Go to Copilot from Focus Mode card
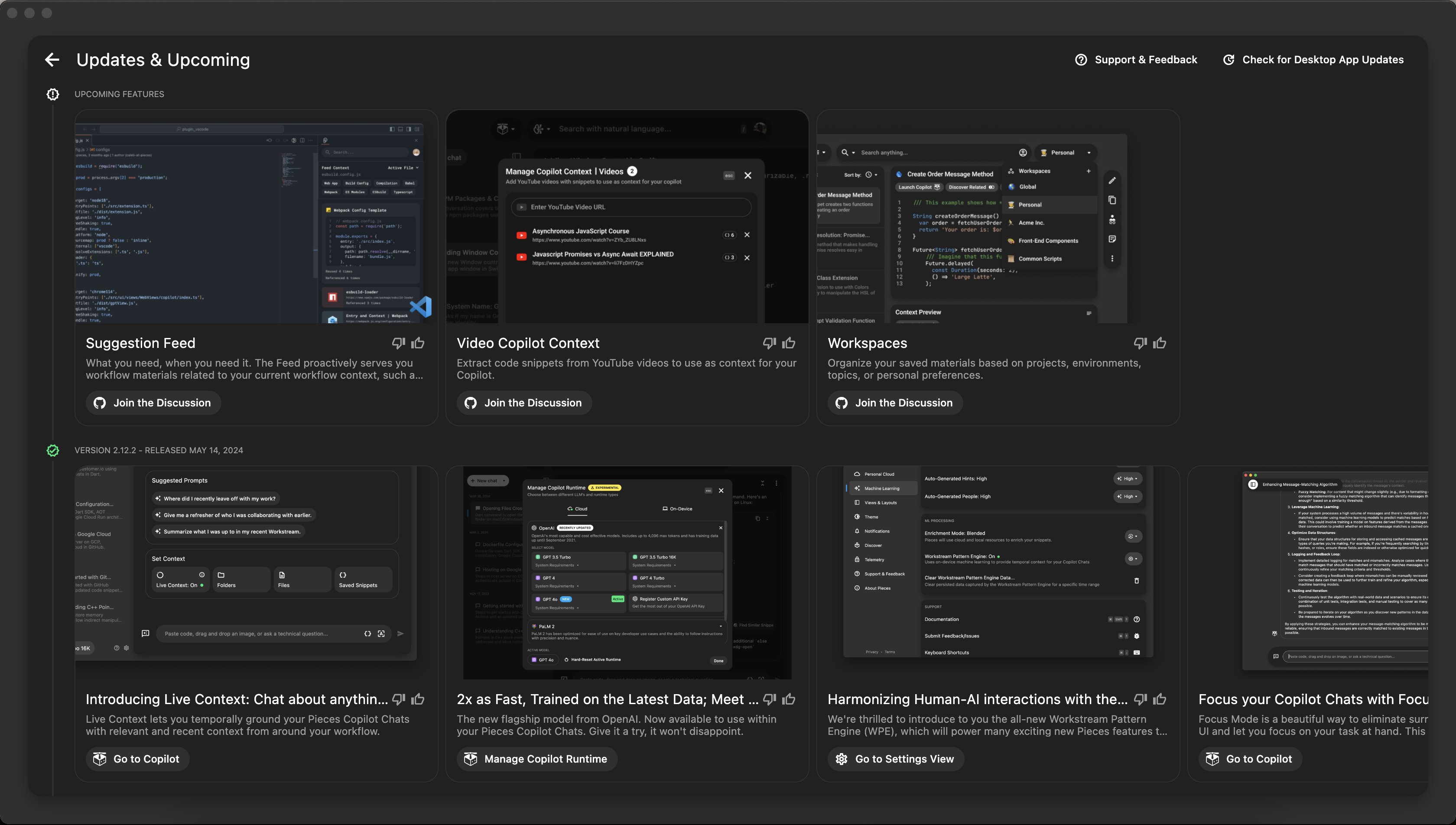 [1250, 759]
